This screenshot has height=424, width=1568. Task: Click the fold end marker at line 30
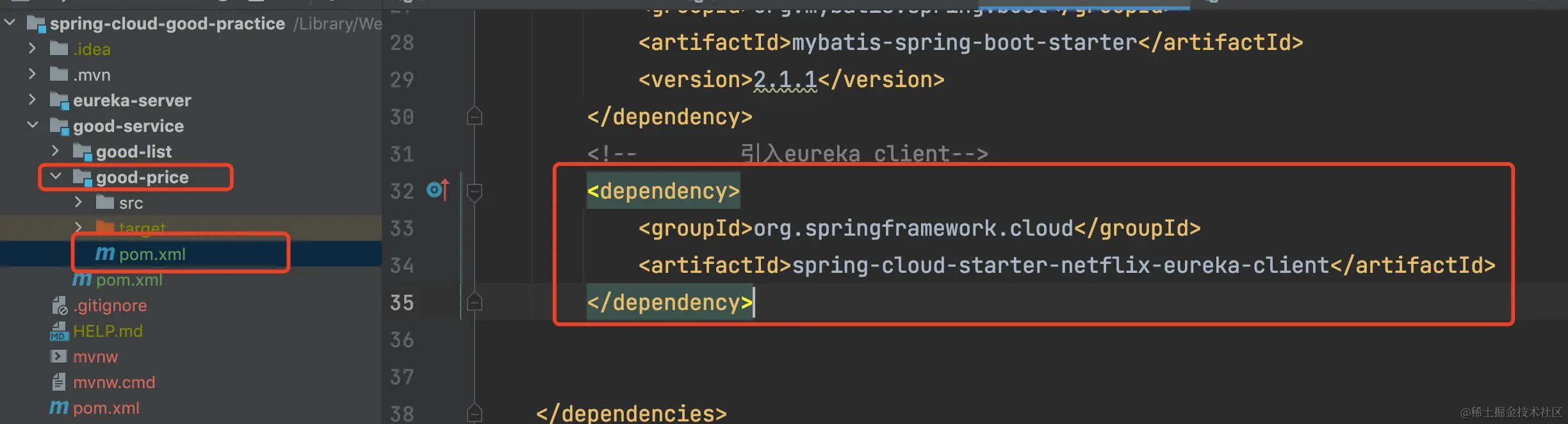475,116
